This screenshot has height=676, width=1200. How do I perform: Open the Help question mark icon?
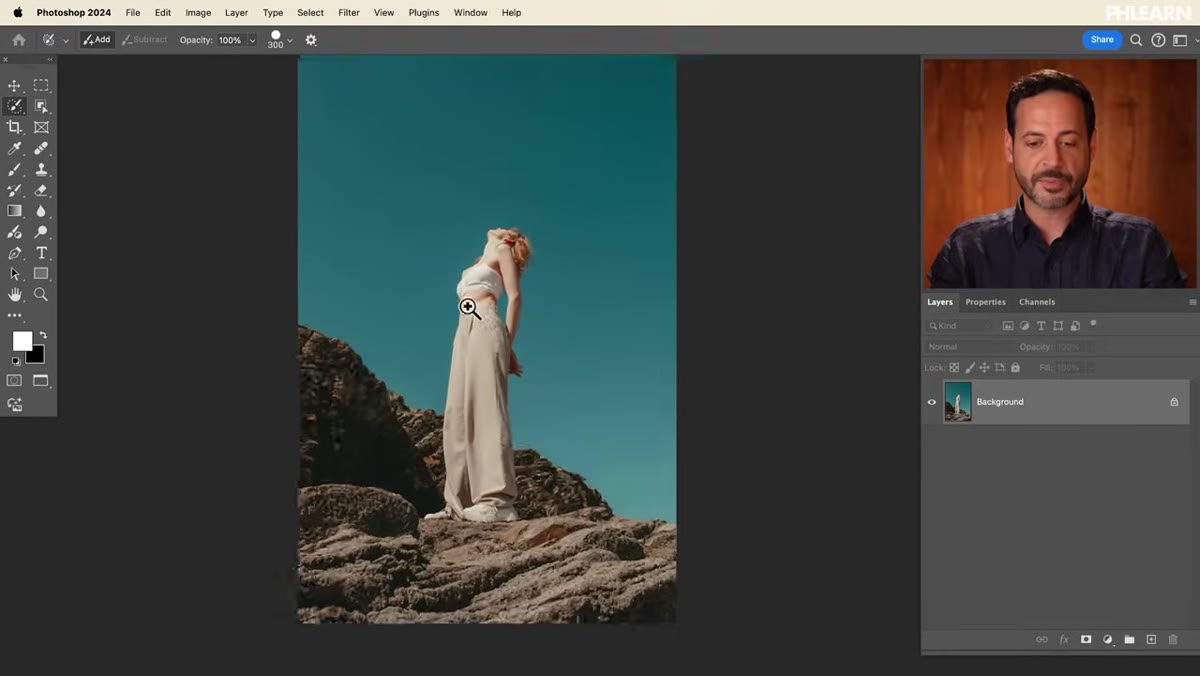click(1158, 40)
